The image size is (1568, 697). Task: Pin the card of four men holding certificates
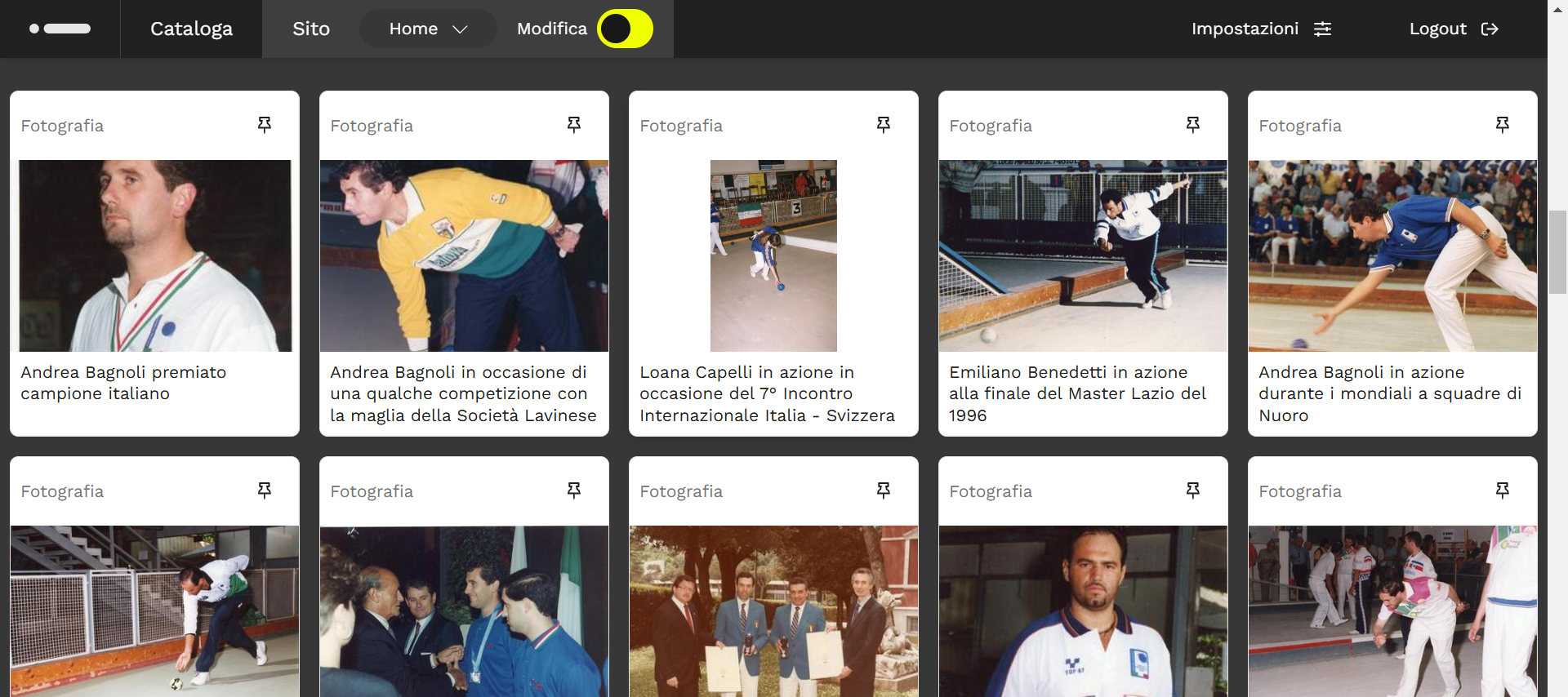pyautogui.click(x=884, y=491)
